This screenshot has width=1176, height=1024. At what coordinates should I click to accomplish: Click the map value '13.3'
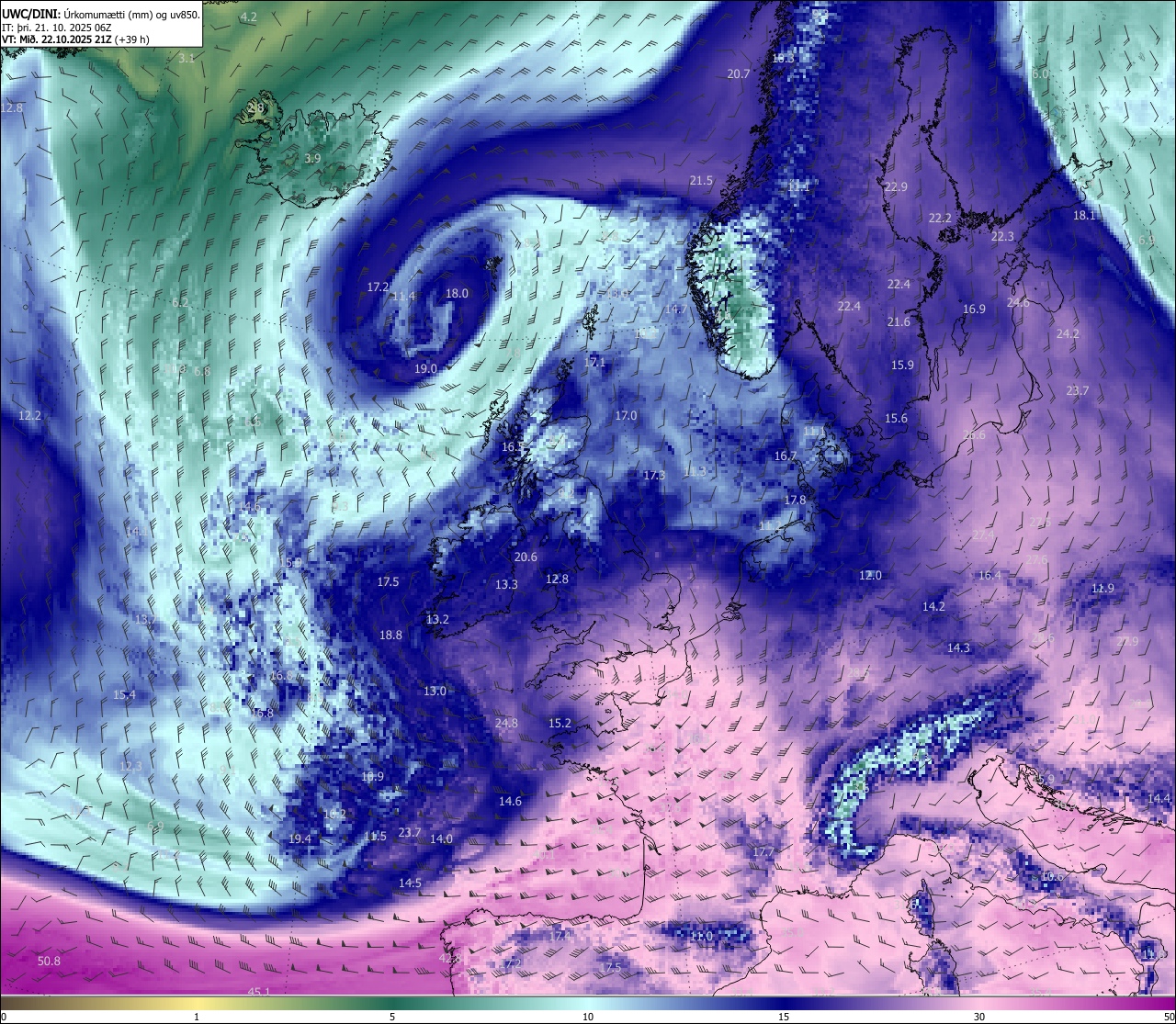coord(506,584)
